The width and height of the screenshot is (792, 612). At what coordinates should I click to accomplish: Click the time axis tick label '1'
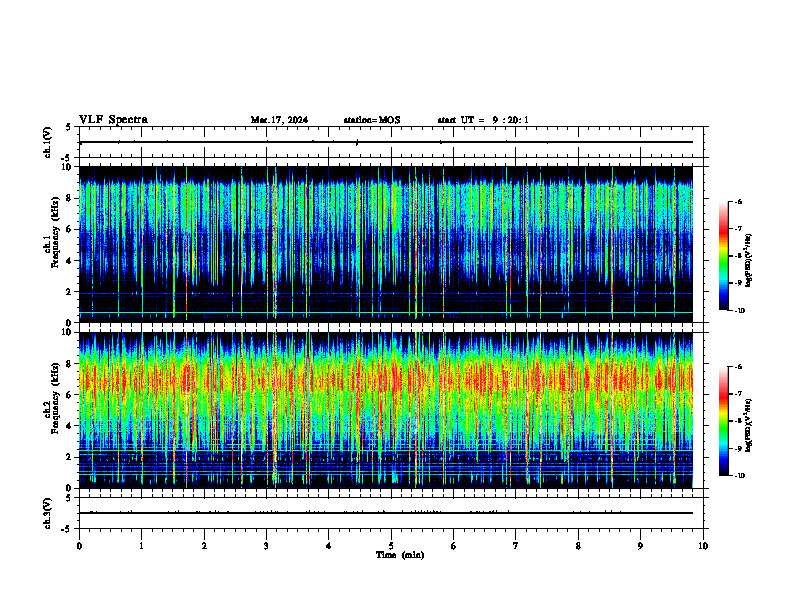(x=141, y=546)
